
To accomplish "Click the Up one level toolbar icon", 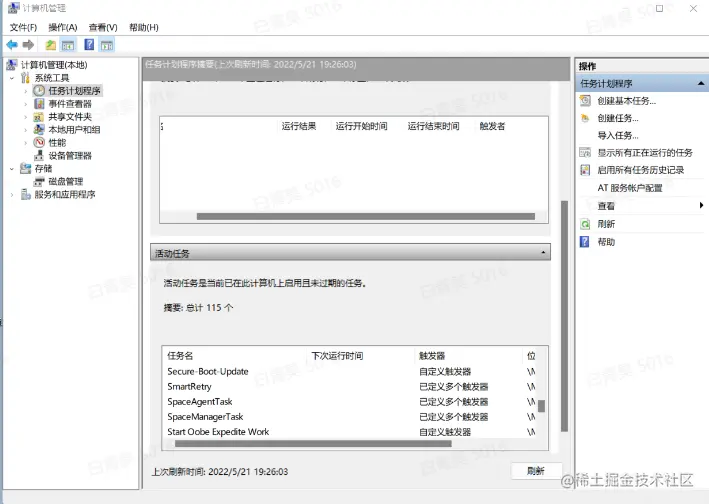I will pos(50,45).
